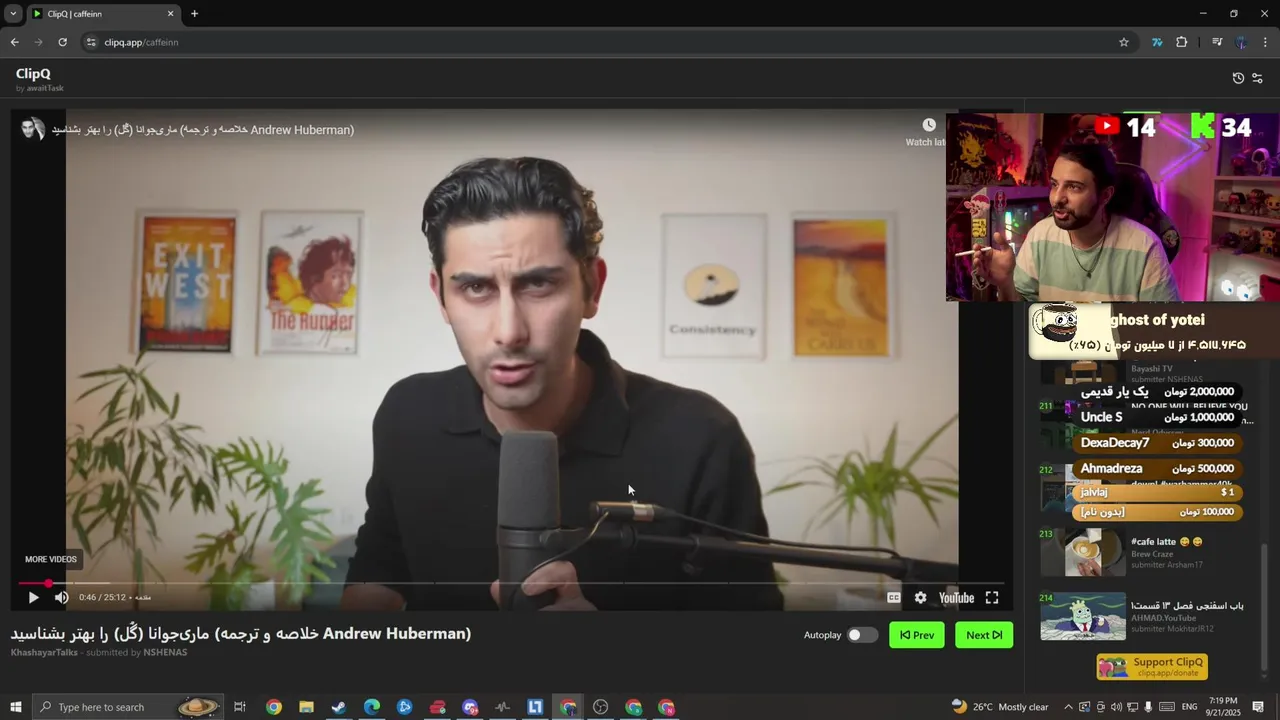Play the Andrew Huberman video
The width and height of the screenshot is (1280, 720).
click(33, 598)
